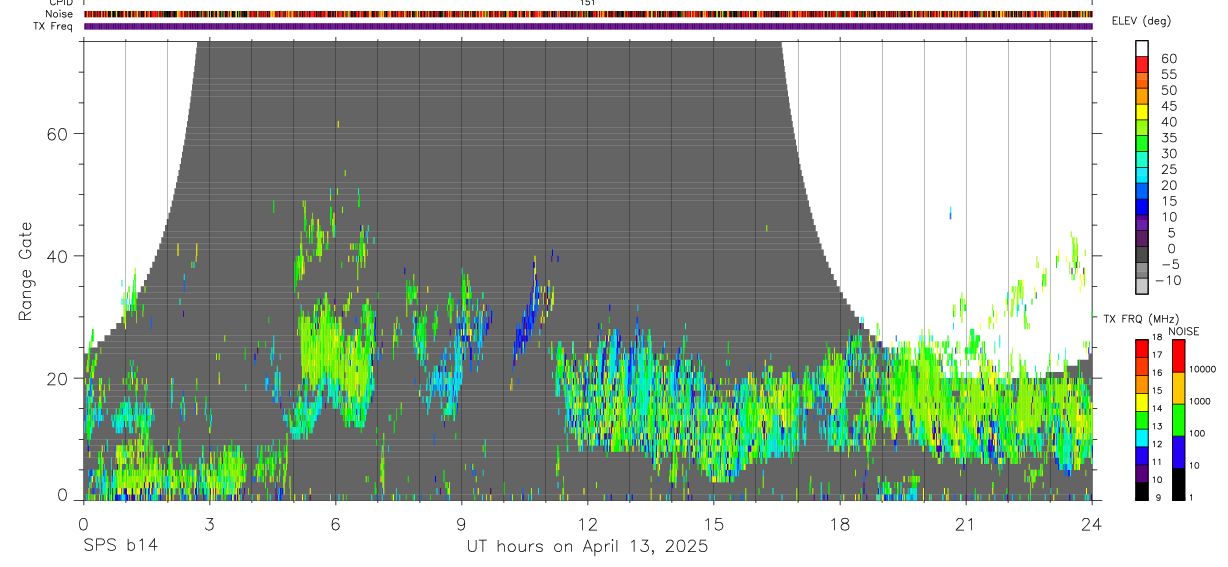Click the UT hour tick label '24'
This screenshot has height=567, width=1228.
pyautogui.click(x=1092, y=524)
